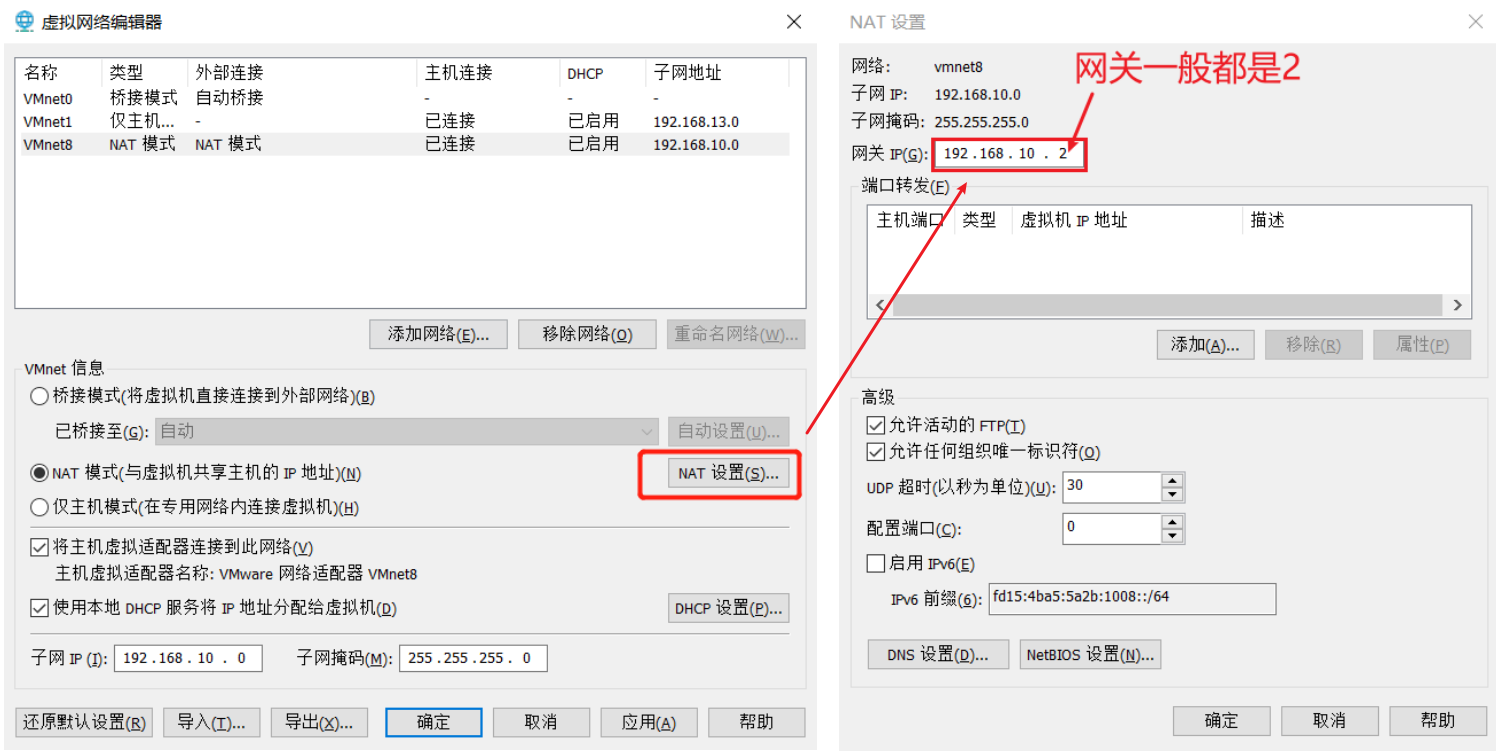
Task: Increase UDP 超时 value with up arrow
Action: pos(1172,481)
